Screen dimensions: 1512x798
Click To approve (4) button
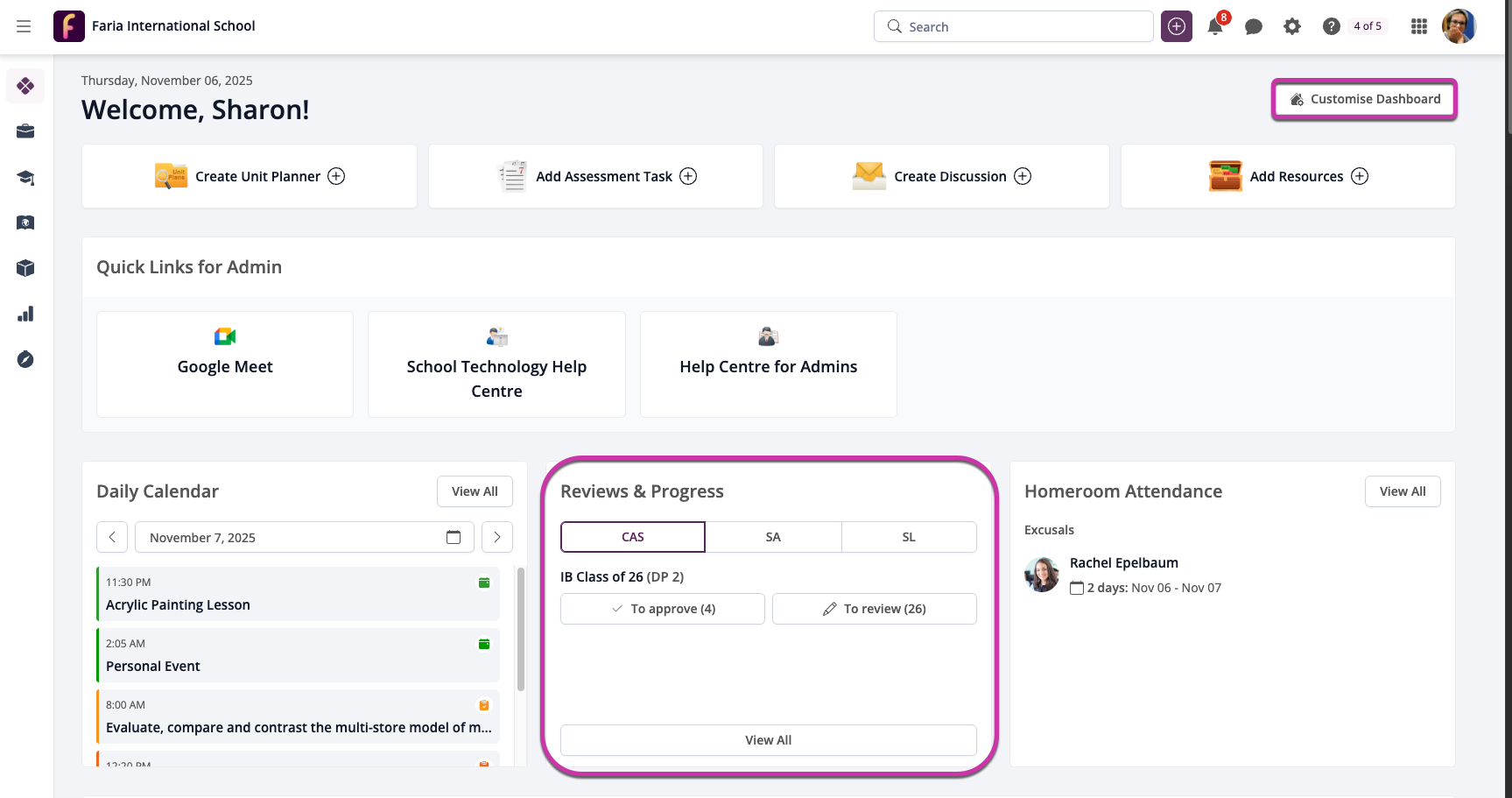[x=663, y=609]
